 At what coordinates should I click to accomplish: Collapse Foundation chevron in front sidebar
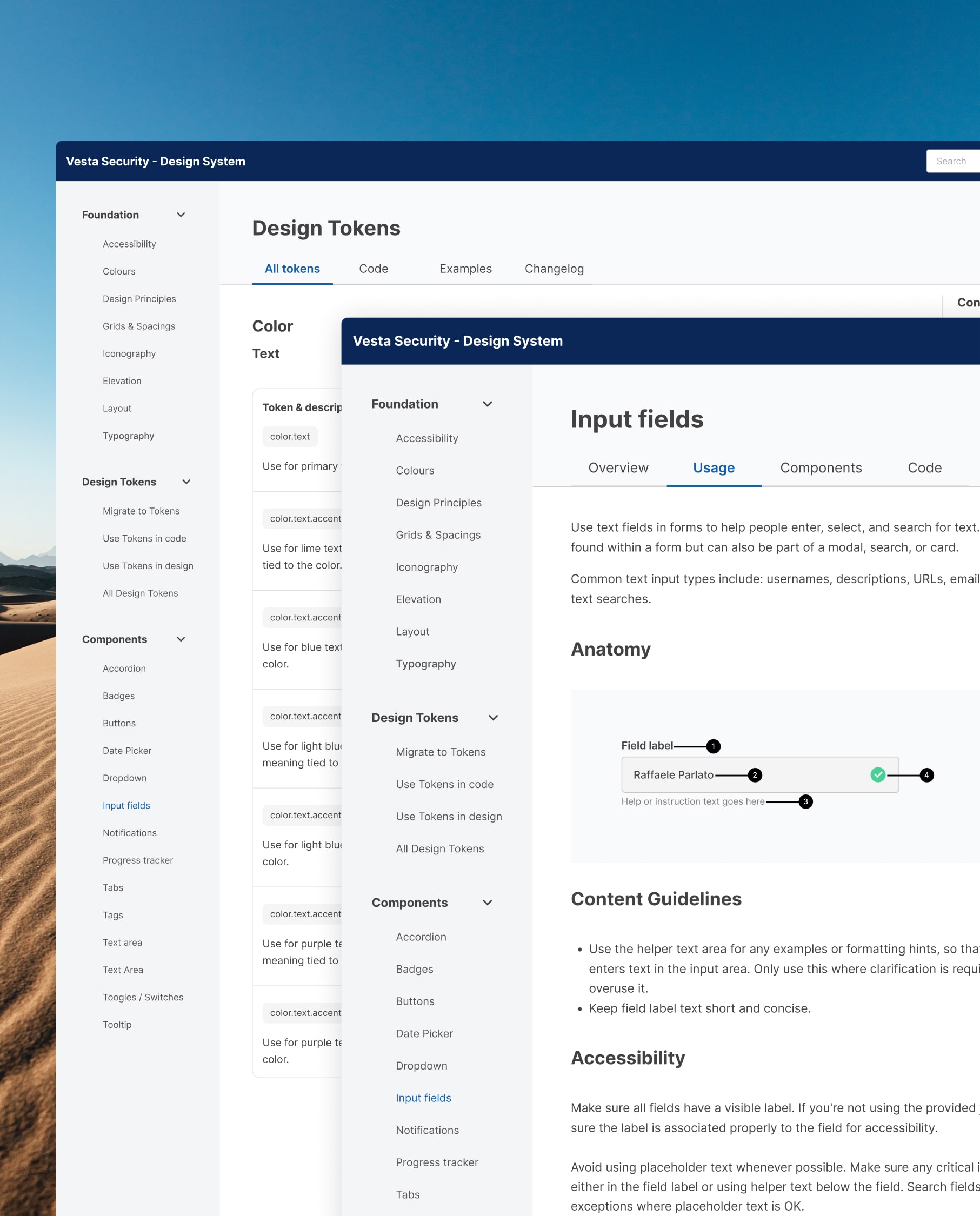(487, 404)
